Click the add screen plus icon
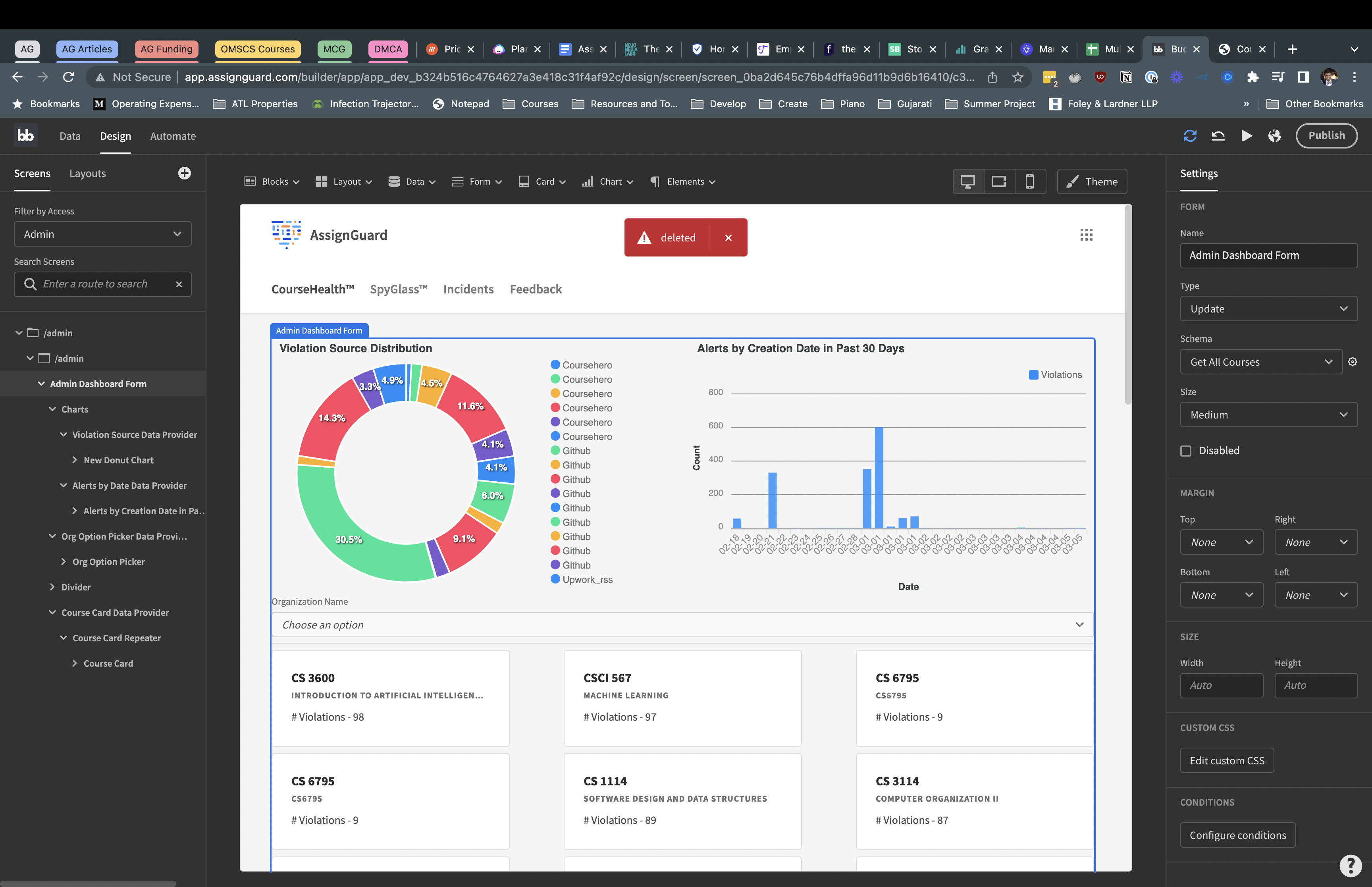This screenshot has height=887, width=1372. coord(184,174)
